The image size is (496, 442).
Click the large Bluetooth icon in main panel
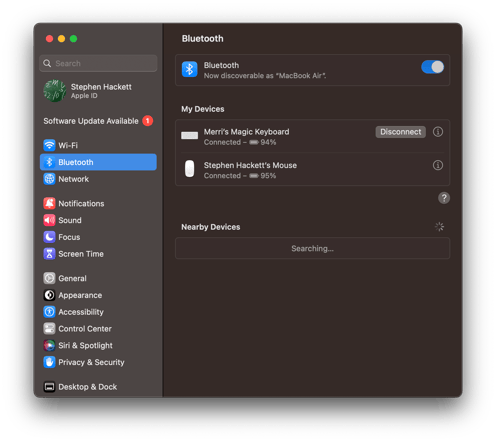tap(189, 69)
